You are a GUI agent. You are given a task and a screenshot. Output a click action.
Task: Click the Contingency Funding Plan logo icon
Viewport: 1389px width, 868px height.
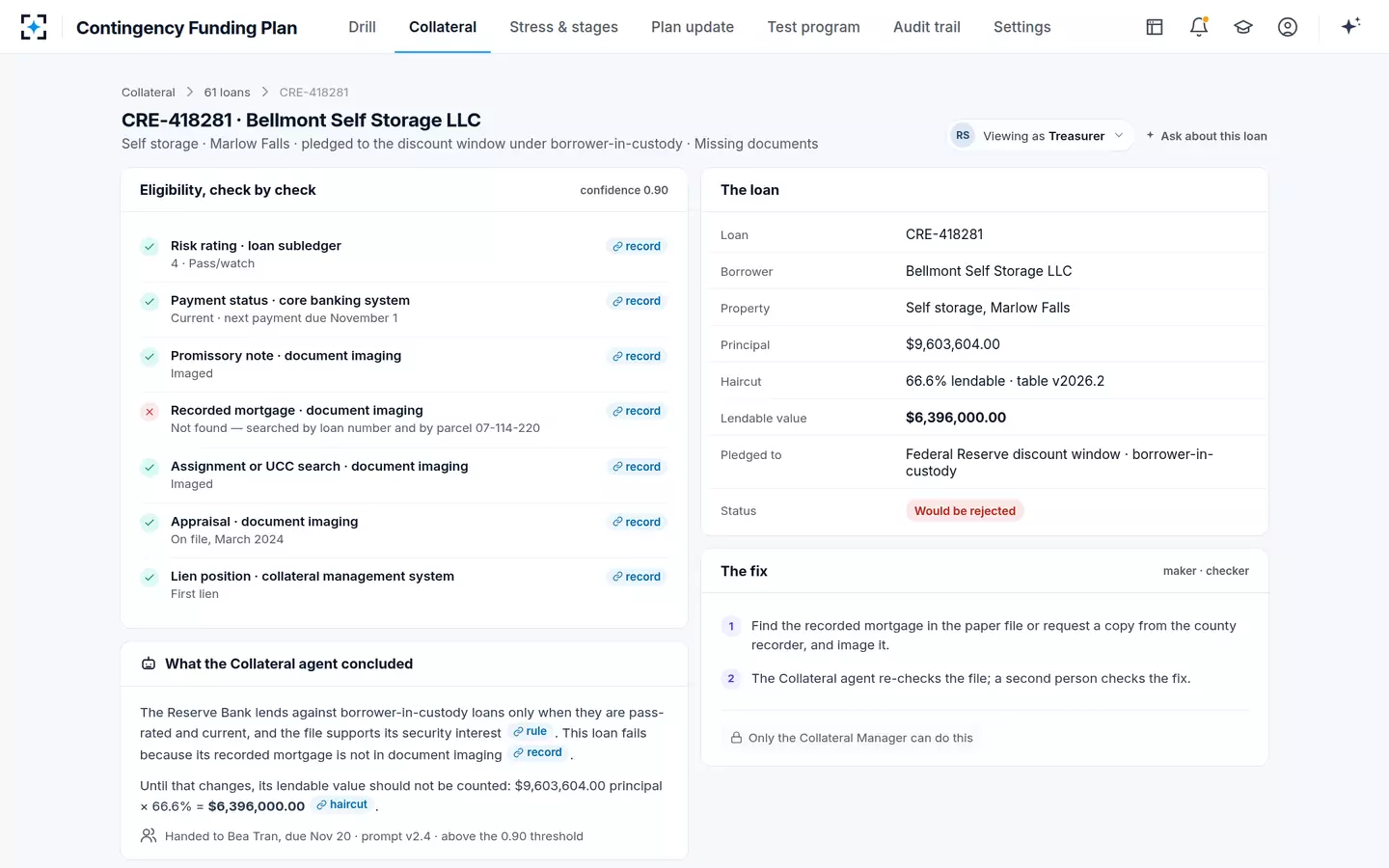(34, 27)
